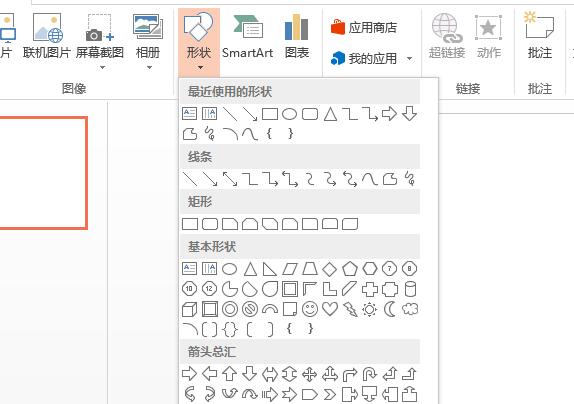The width and height of the screenshot is (574, 404).
Task: Select the dodecagon shape labeled 12
Action: (x=209, y=289)
